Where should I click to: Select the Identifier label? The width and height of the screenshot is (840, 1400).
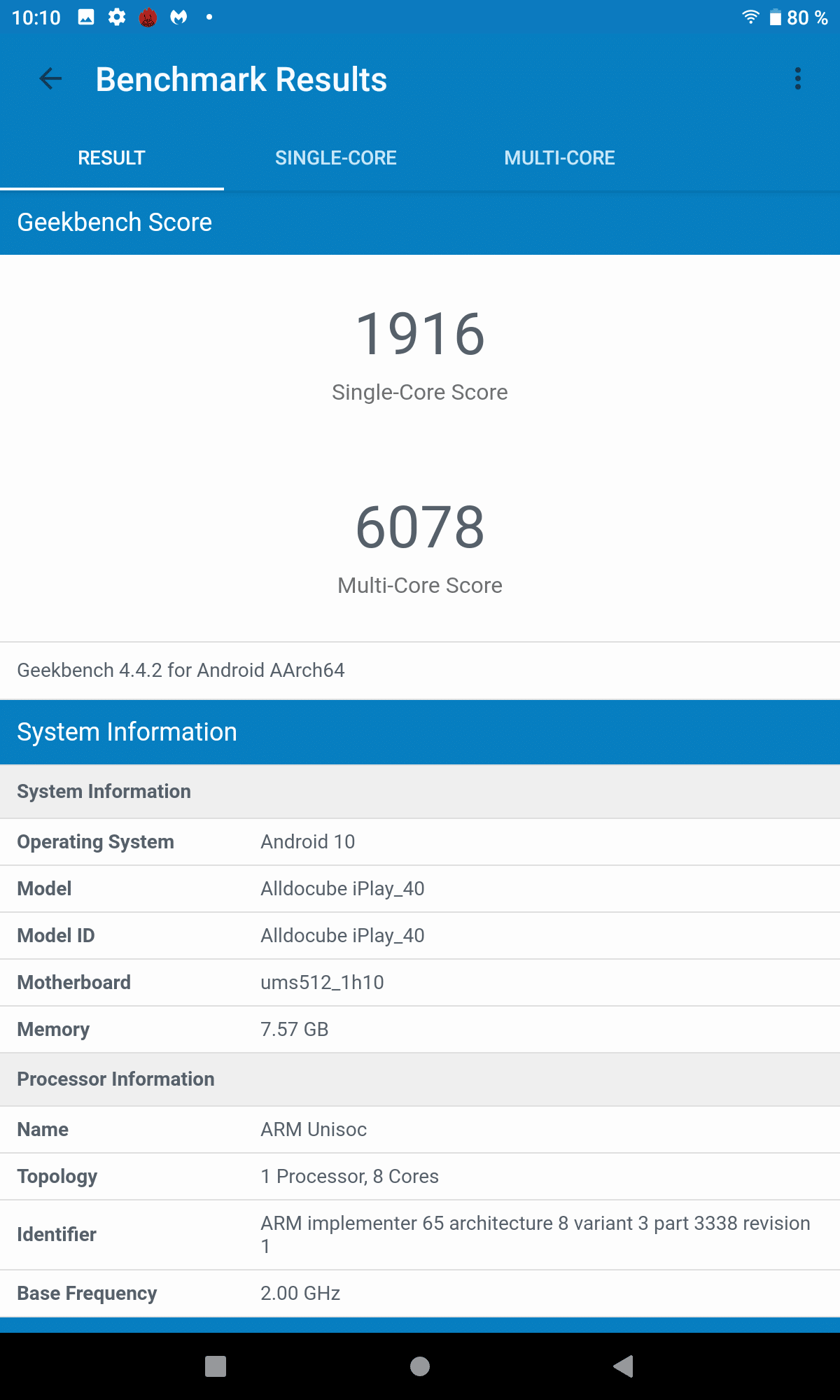coord(57,1235)
